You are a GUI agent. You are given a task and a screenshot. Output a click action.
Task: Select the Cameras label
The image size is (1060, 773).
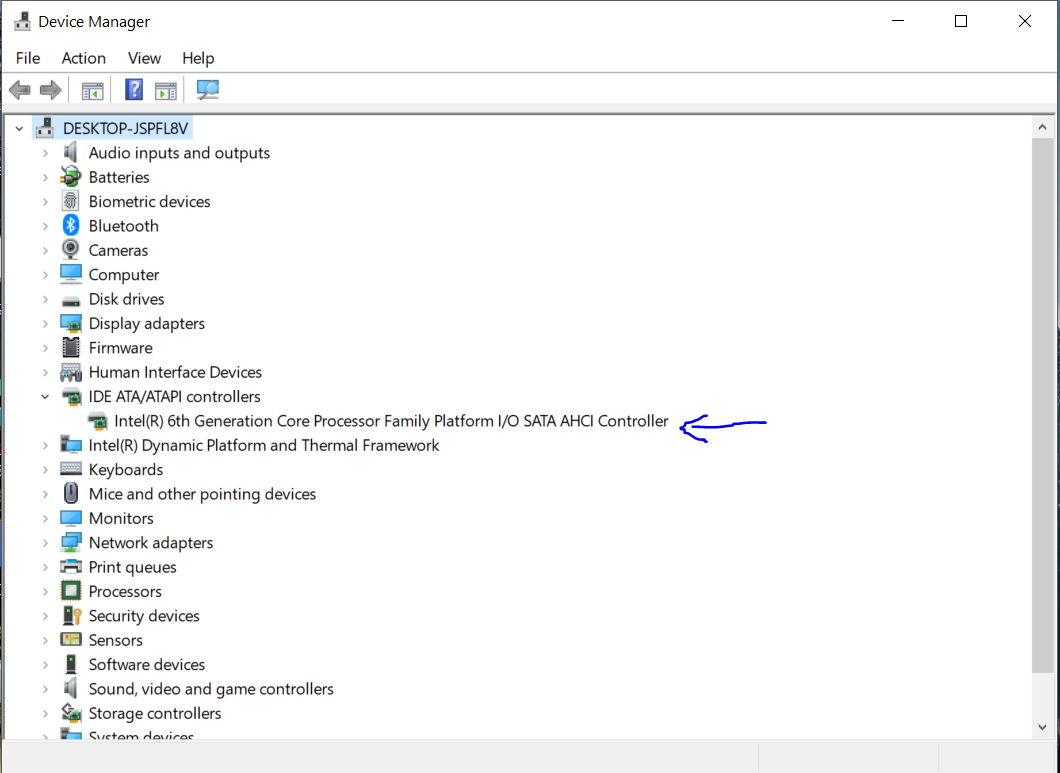[x=118, y=251]
